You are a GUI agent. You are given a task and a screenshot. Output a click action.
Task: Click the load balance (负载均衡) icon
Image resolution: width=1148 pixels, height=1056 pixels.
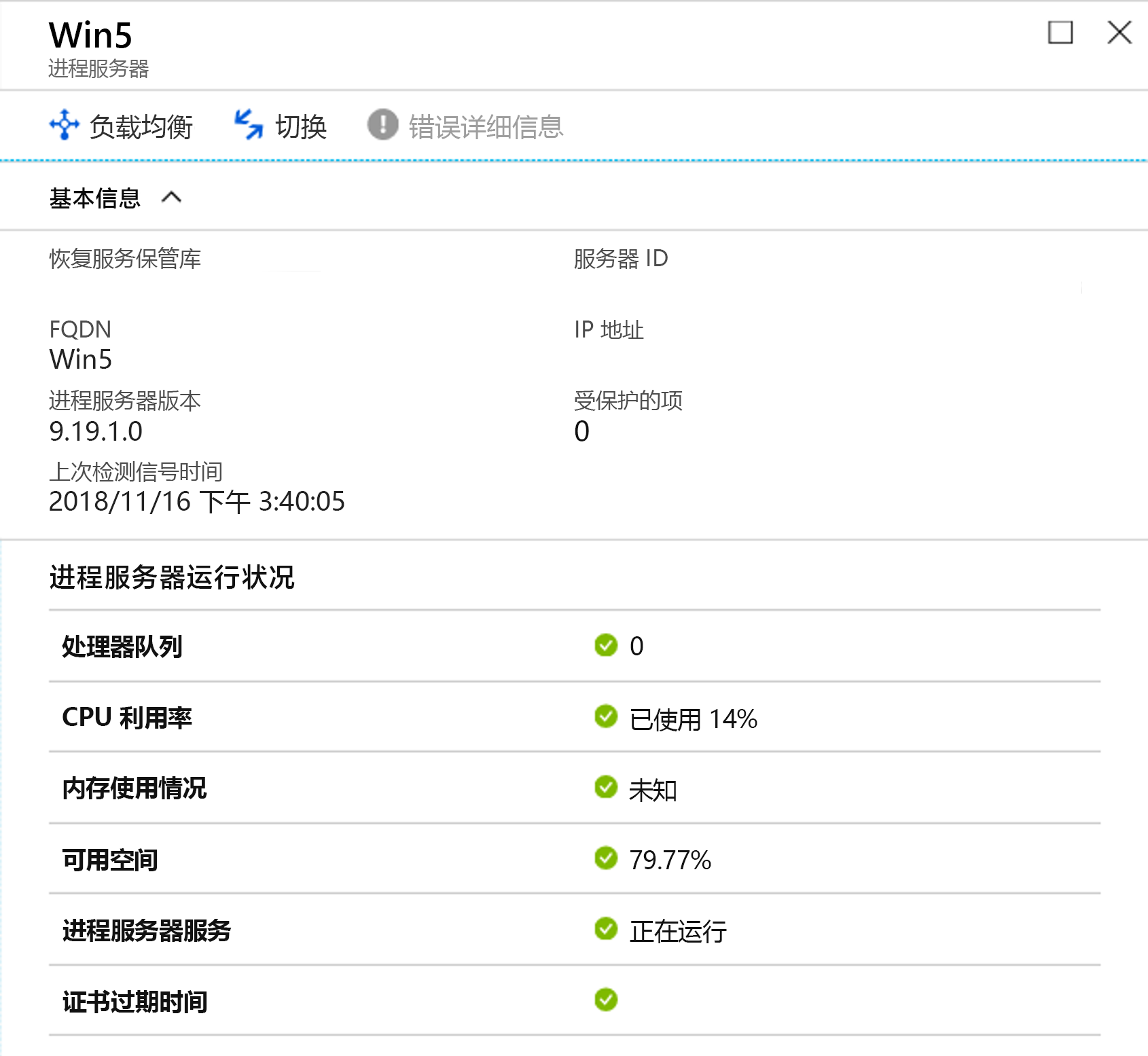coord(65,125)
